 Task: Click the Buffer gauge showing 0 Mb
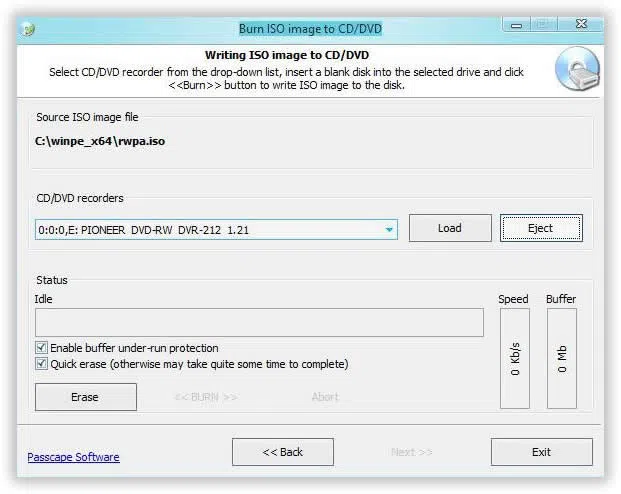coord(561,358)
